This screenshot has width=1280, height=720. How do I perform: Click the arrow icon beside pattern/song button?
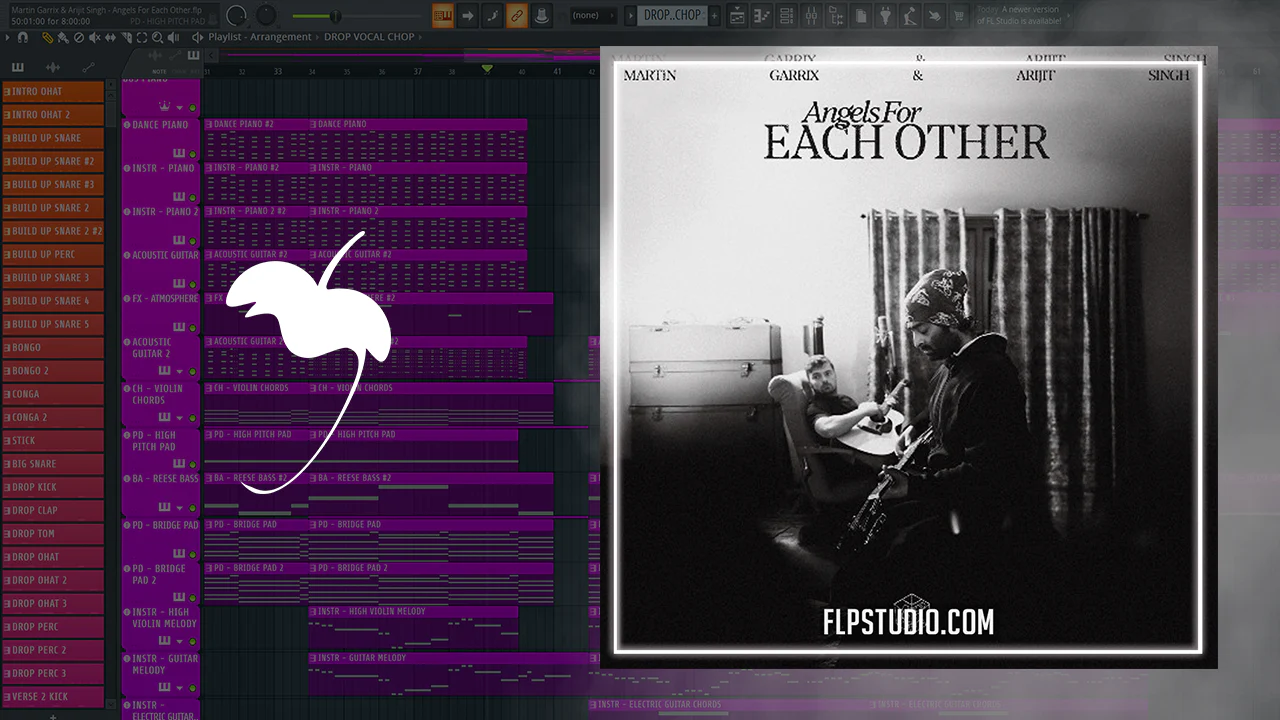[468, 15]
